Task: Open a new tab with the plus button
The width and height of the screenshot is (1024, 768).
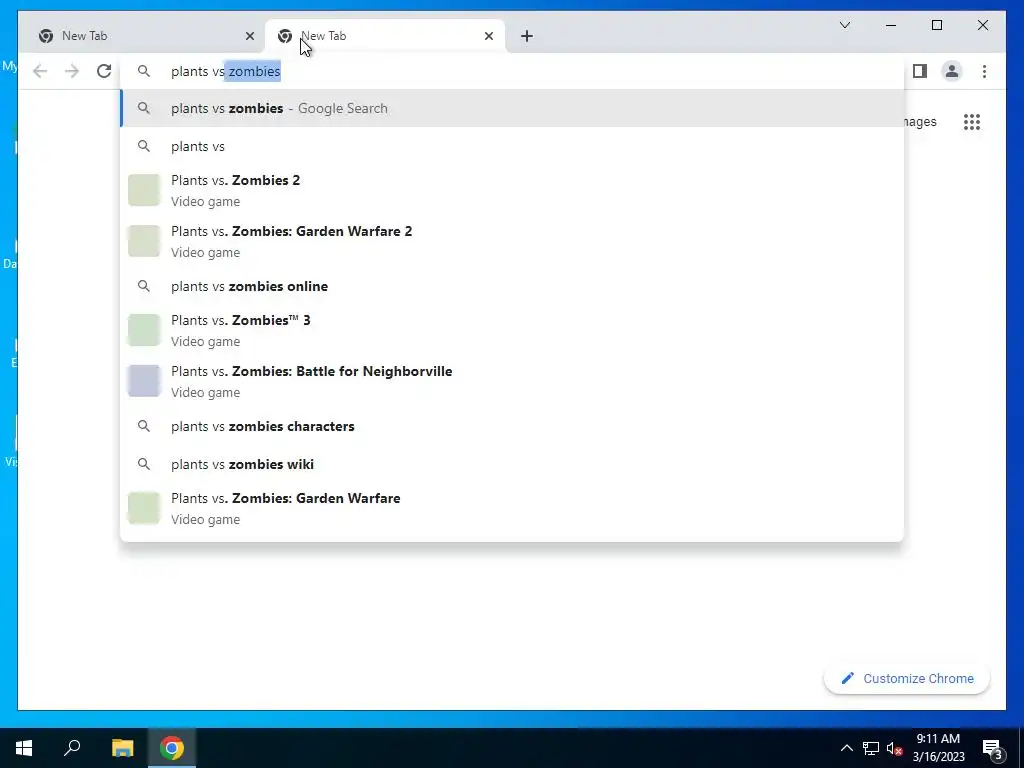Action: pos(527,36)
